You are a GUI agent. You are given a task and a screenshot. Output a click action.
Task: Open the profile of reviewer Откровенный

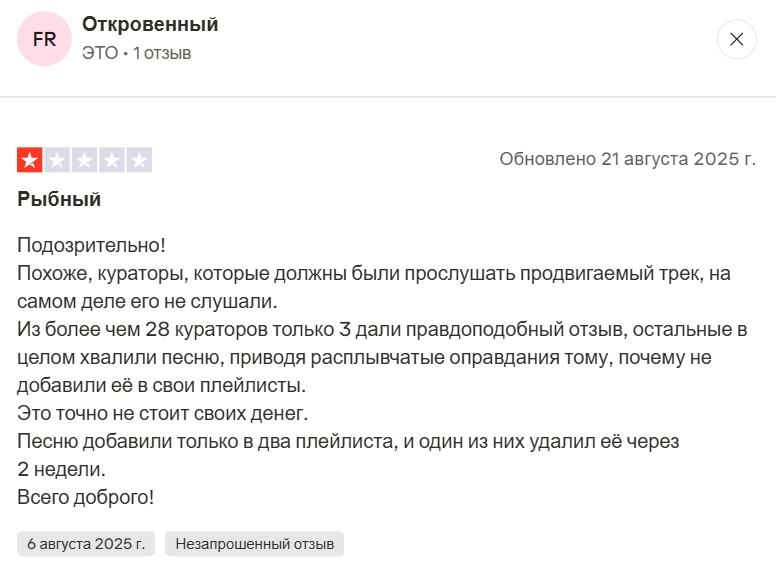coord(150,25)
